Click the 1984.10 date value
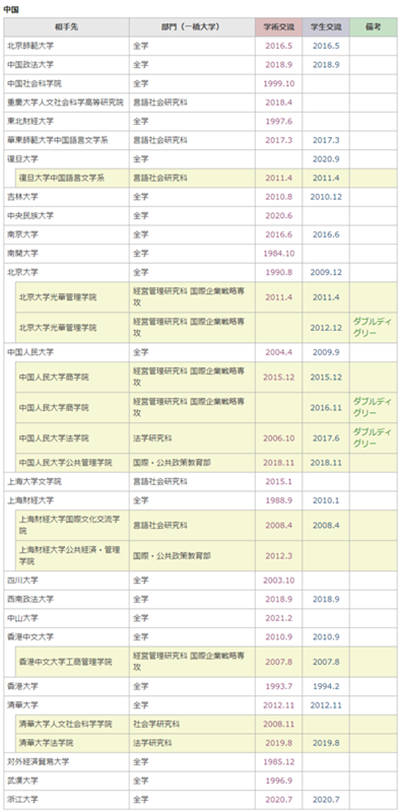This screenshot has width=400, height=812. pos(278,253)
